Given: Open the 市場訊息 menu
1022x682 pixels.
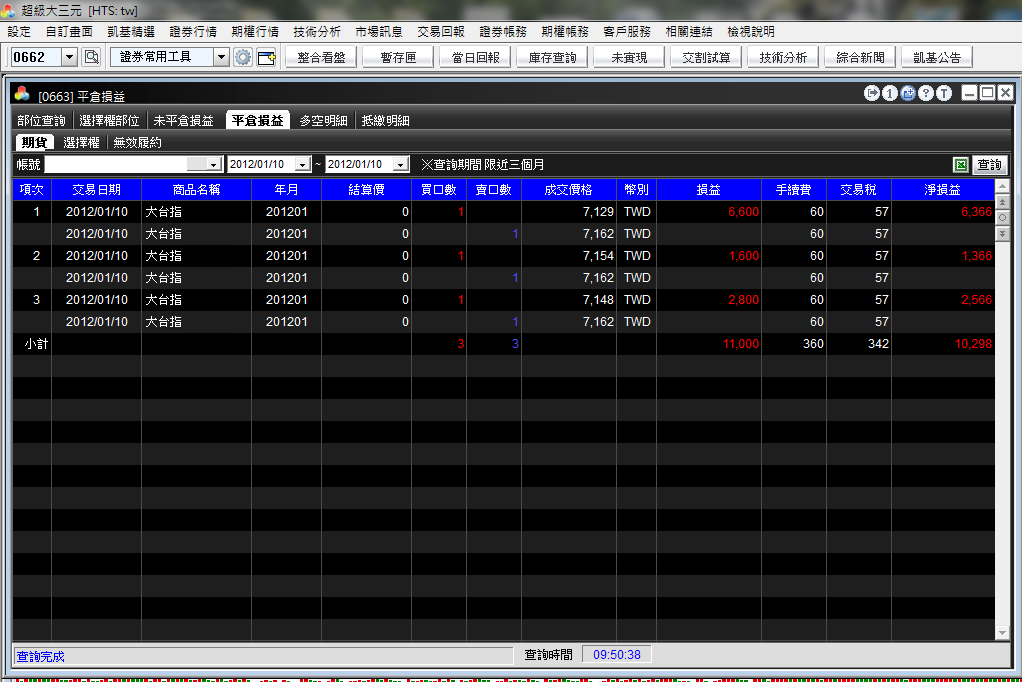Looking at the screenshot, I should 379,31.
